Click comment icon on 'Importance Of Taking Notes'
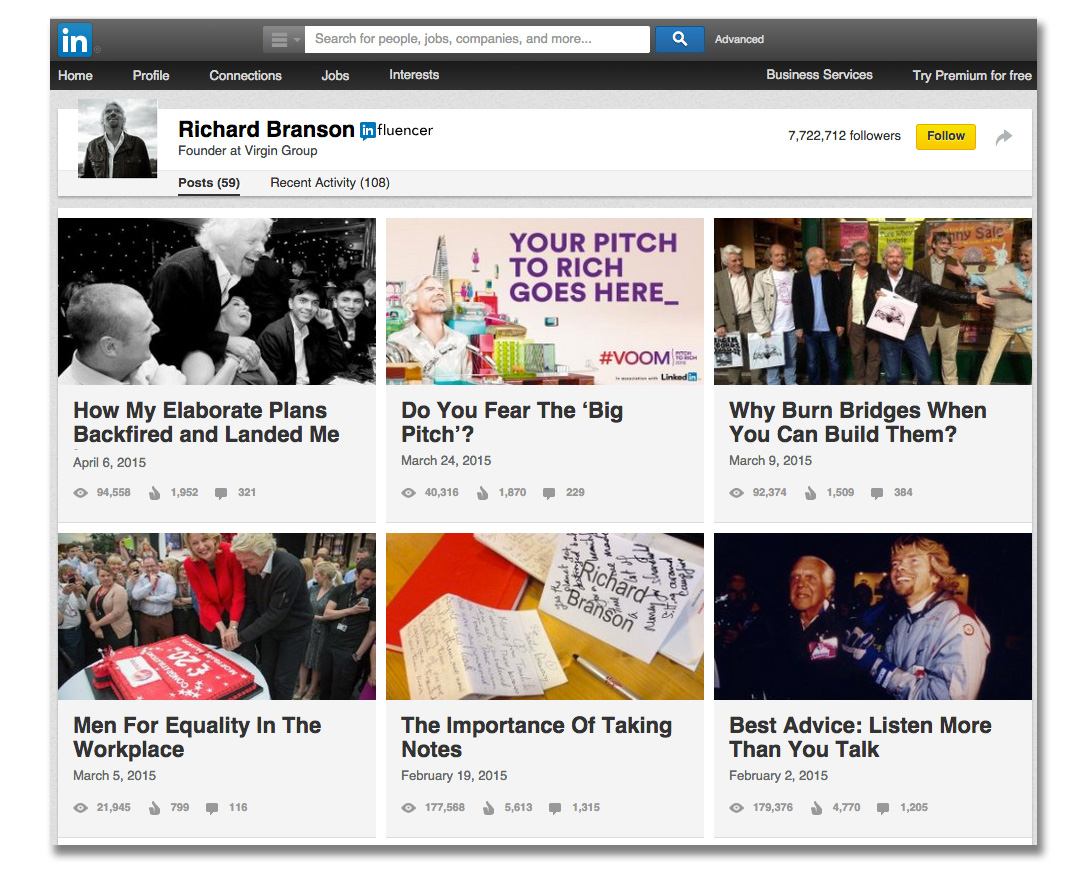This screenshot has height=870, width=1087. (555, 808)
